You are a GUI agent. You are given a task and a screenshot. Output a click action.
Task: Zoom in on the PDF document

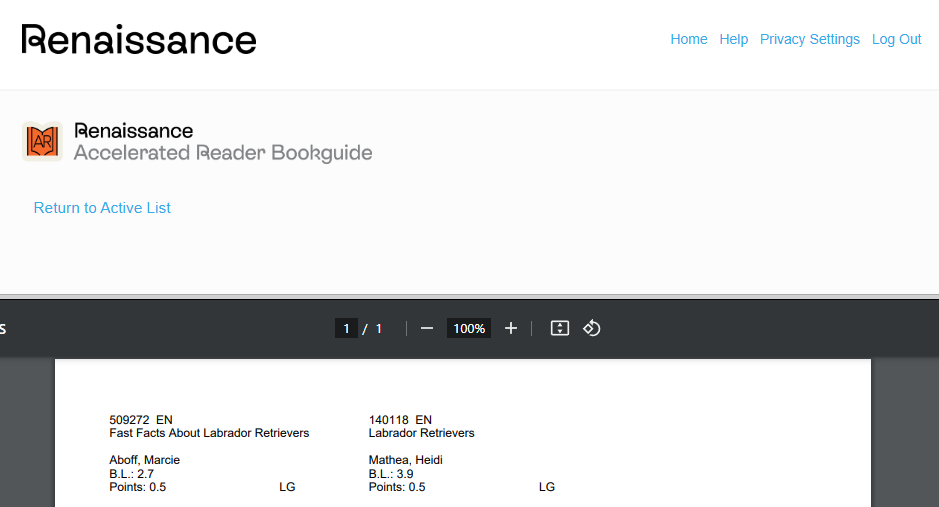coord(511,329)
